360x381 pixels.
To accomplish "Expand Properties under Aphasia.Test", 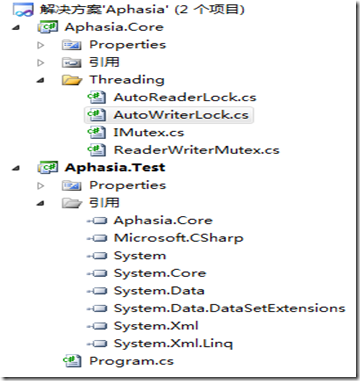I will pyautogui.click(x=41, y=185).
